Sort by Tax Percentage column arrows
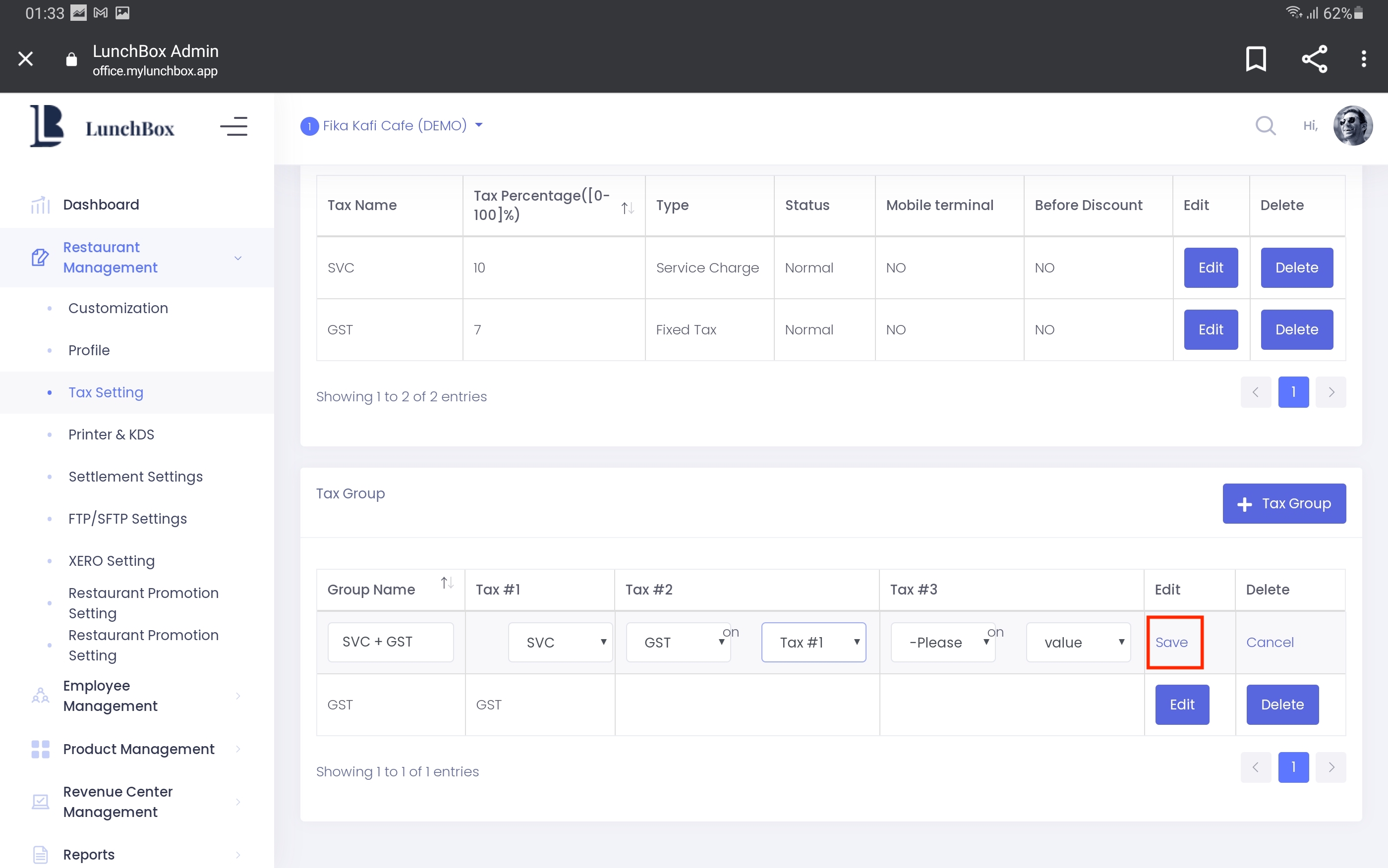Viewport: 1388px width, 868px height. 627,208
